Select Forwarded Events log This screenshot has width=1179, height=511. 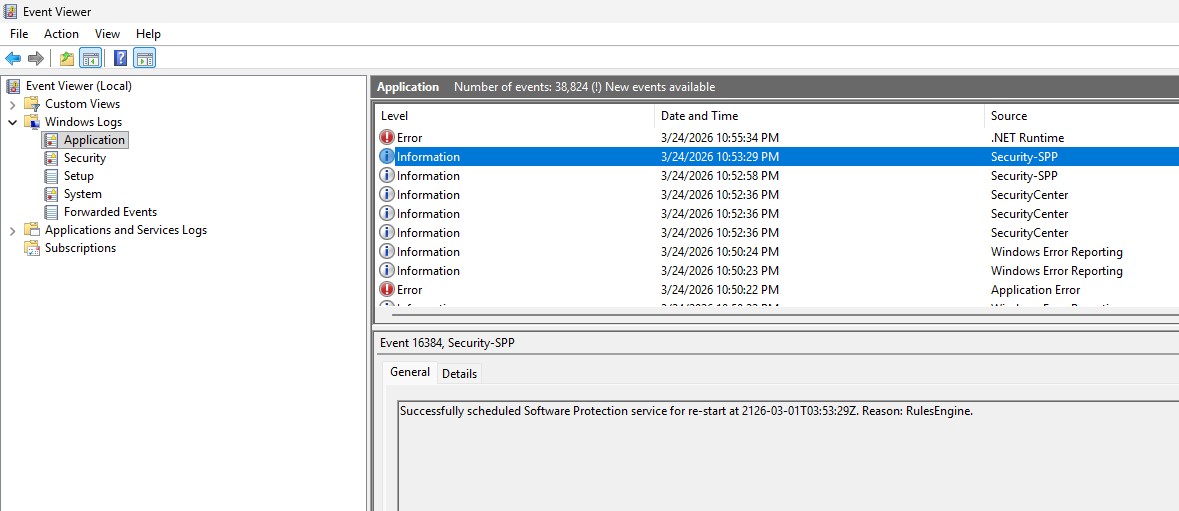(110, 212)
